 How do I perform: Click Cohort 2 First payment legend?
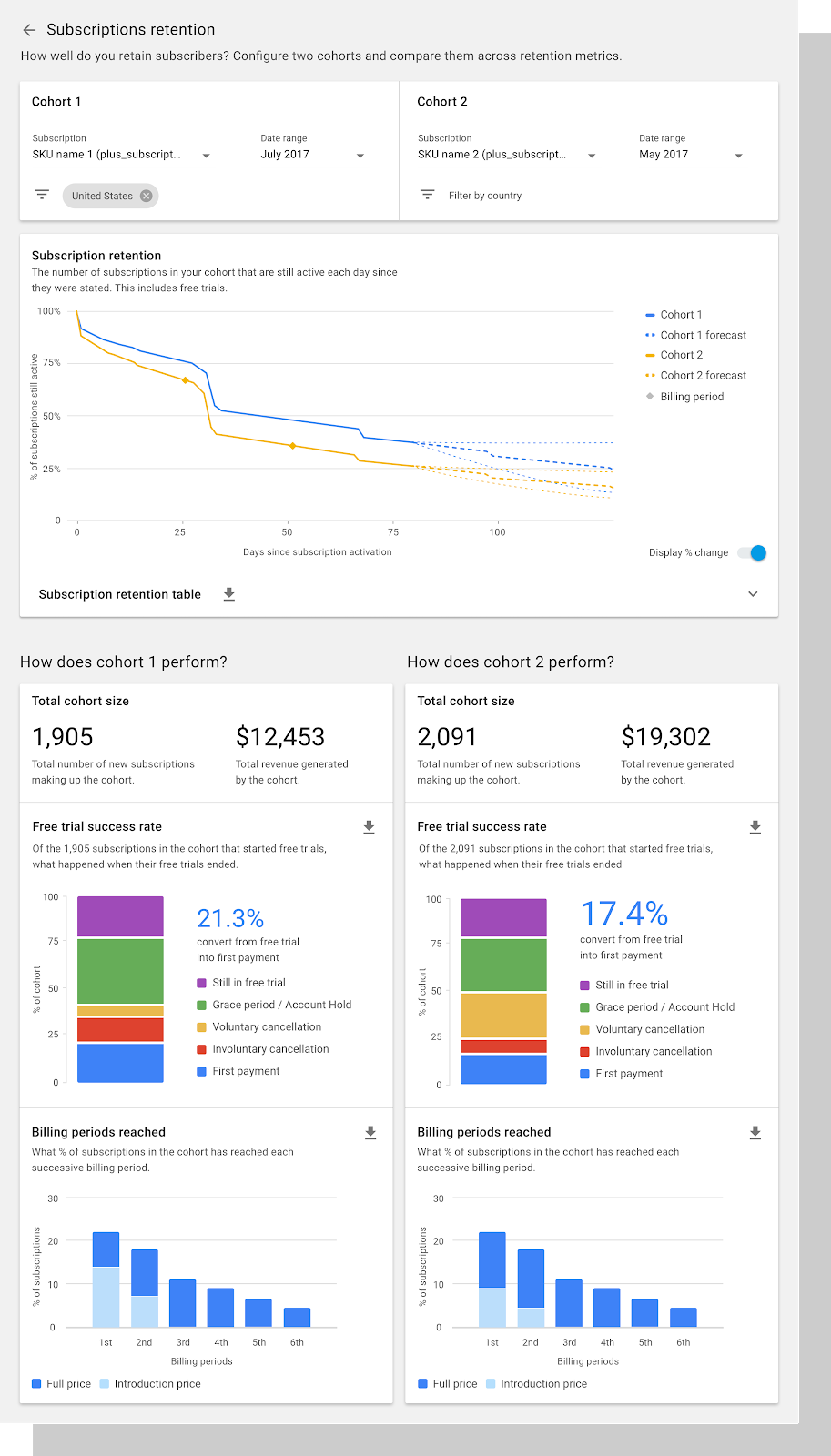click(x=622, y=1074)
